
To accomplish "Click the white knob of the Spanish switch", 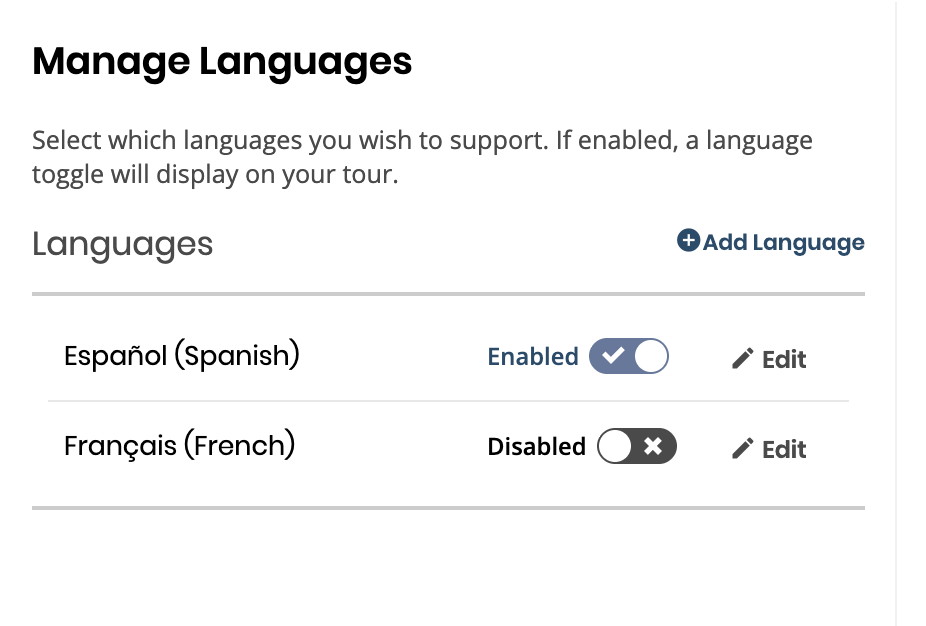I will point(651,357).
